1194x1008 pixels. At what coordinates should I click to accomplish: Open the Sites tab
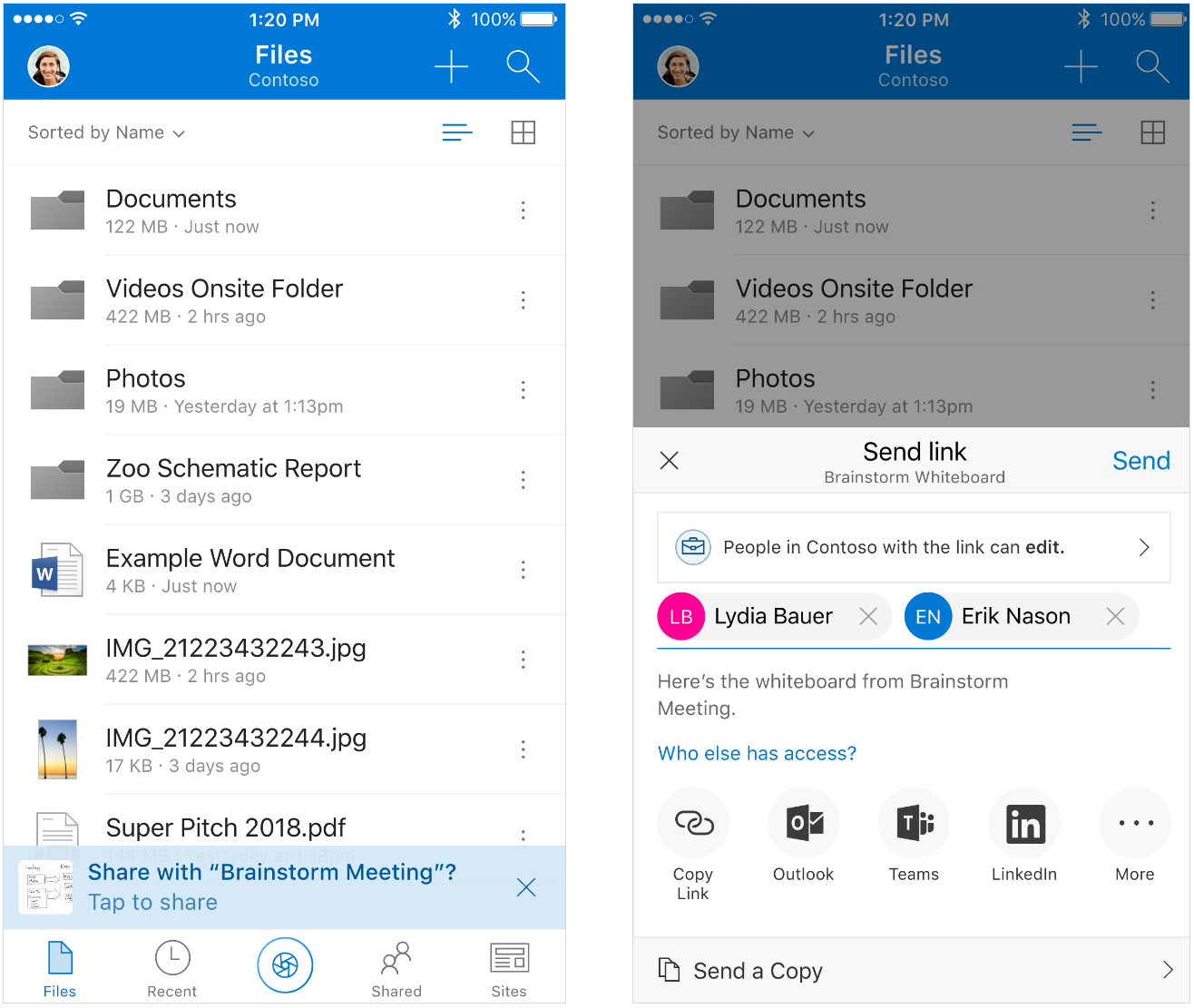[x=509, y=966]
